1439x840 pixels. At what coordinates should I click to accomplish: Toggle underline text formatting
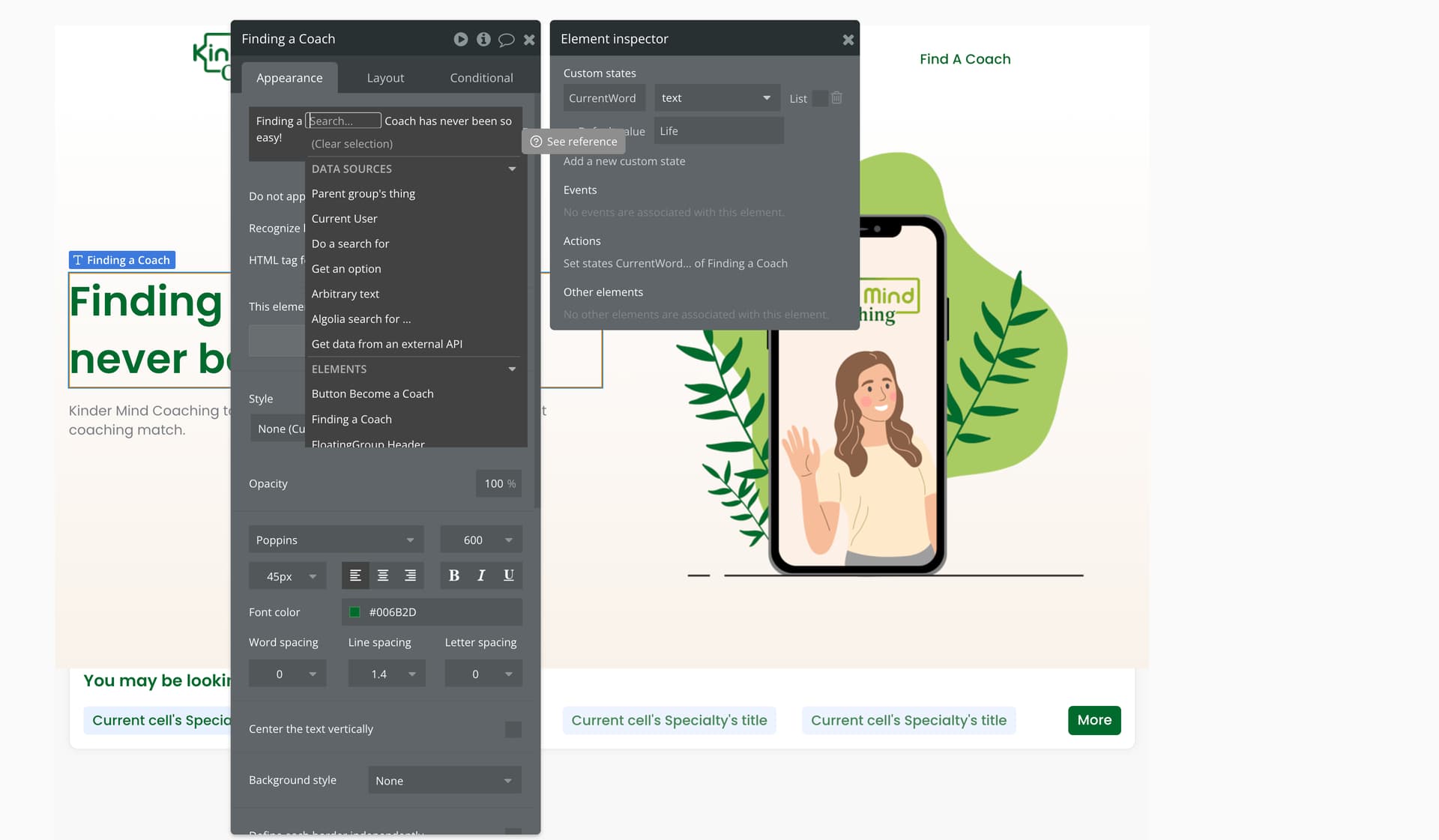coord(508,575)
